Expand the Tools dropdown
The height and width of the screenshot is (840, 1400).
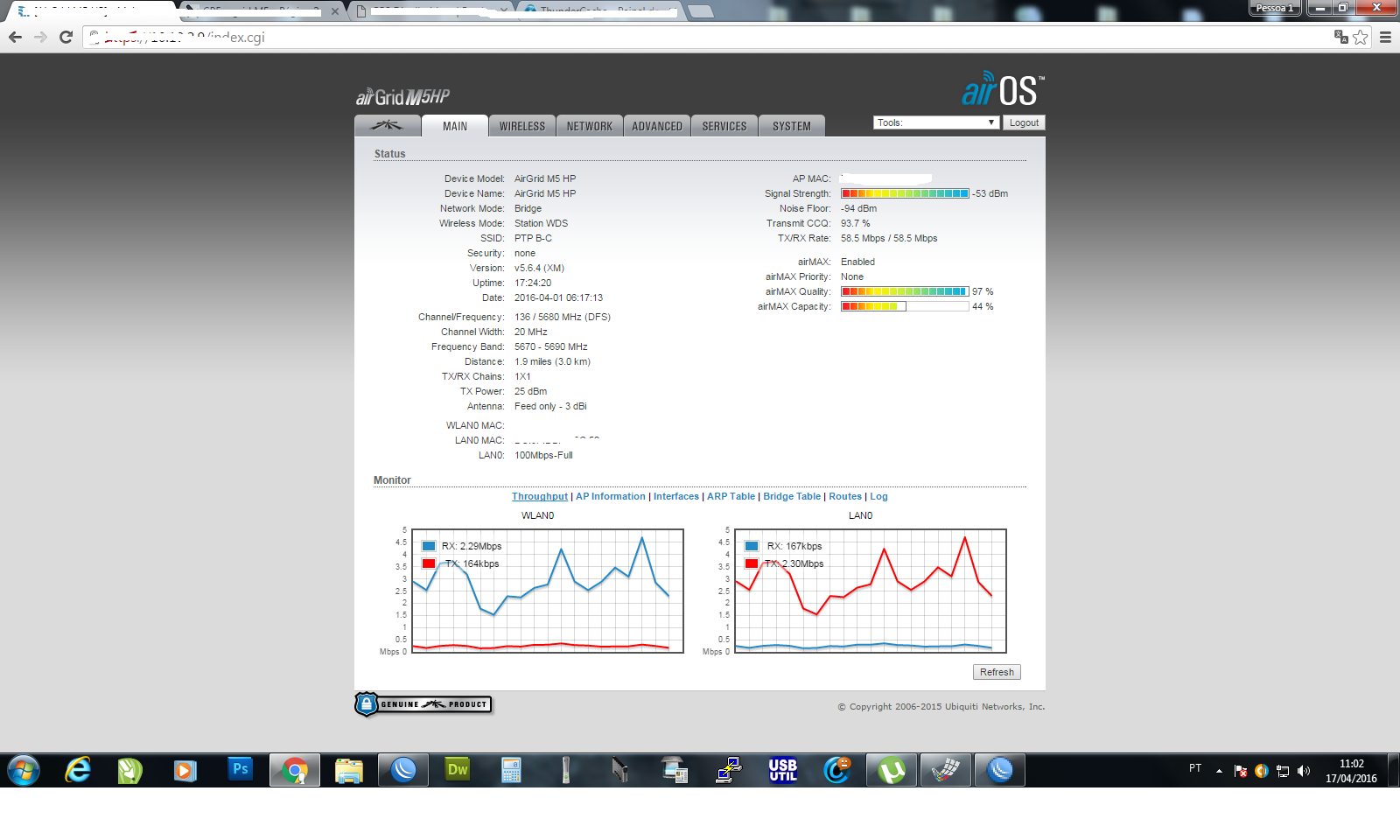936,122
